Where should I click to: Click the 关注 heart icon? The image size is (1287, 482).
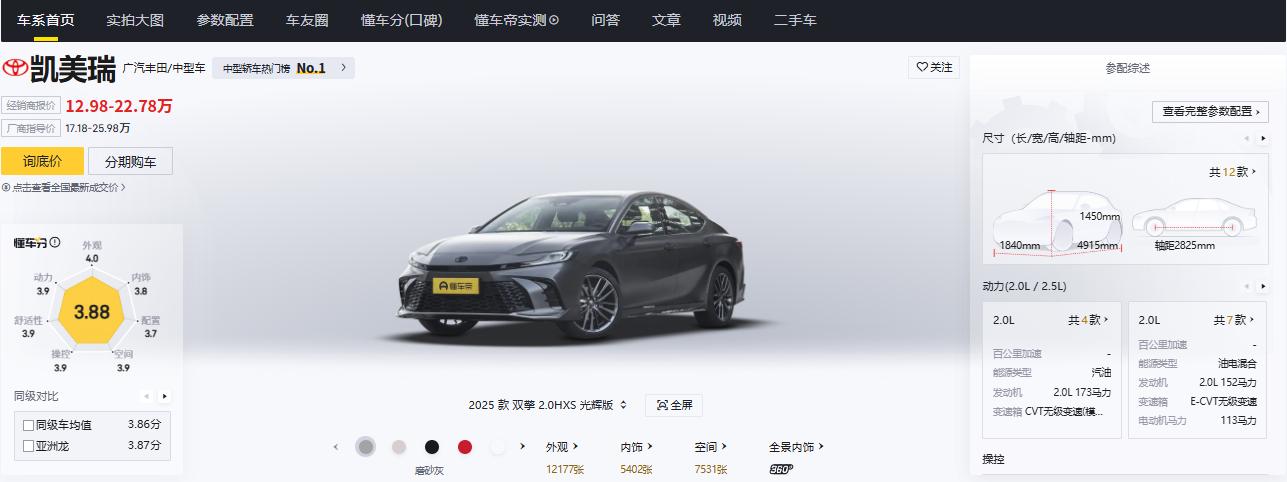[922, 68]
